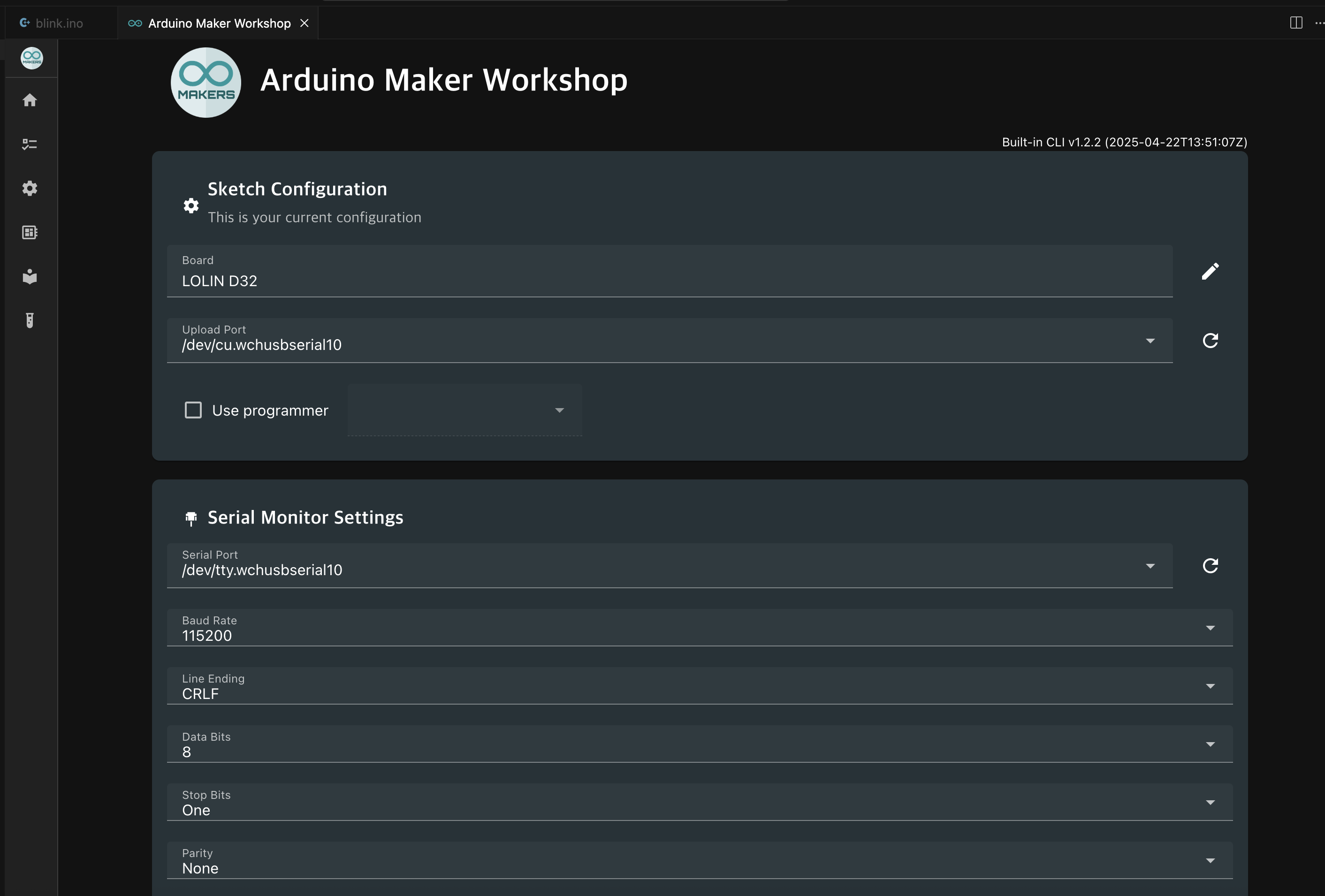Refresh the Serial Port list
Screen dimensions: 1325x896
point(1210,565)
